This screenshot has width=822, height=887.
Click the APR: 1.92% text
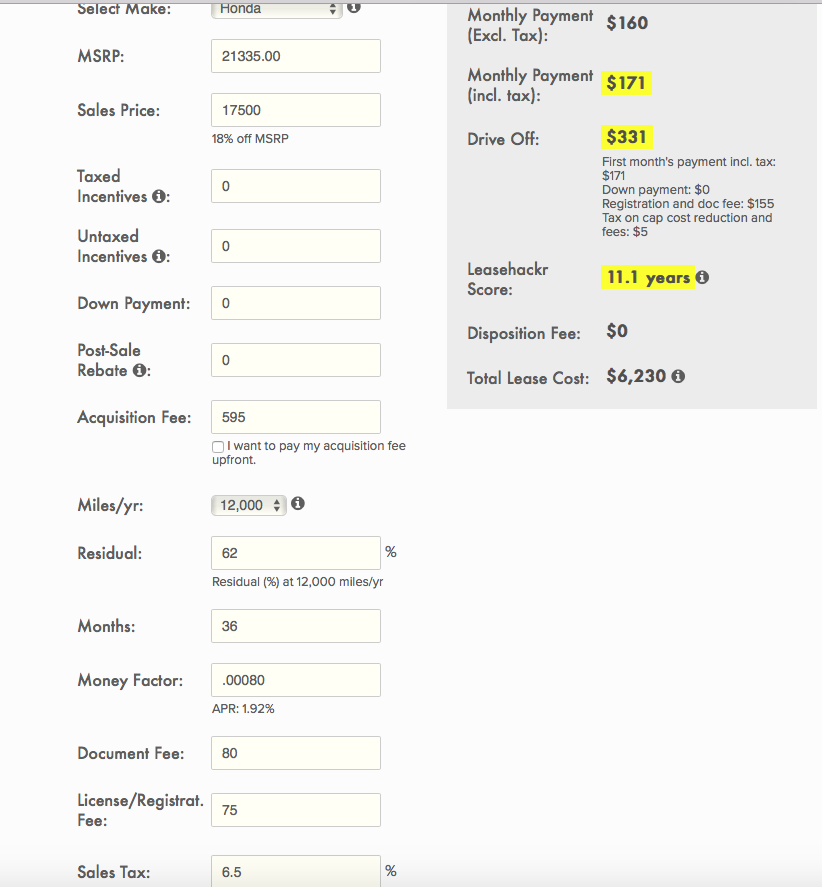(x=243, y=709)
